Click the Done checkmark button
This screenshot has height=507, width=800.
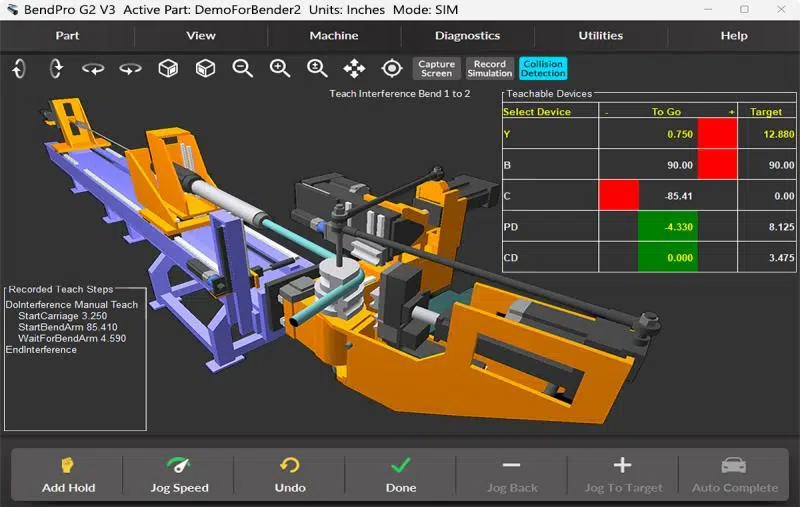(x=401, y=475)
